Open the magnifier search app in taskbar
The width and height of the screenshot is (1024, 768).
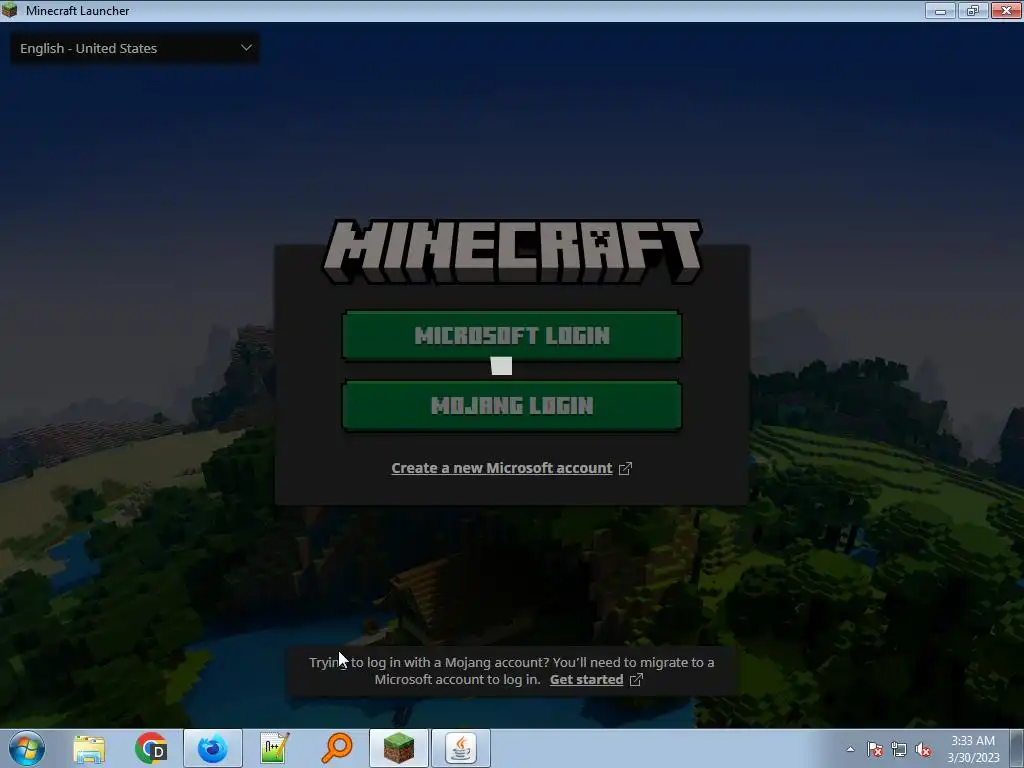pyautogui.click(x=337, y=748)
